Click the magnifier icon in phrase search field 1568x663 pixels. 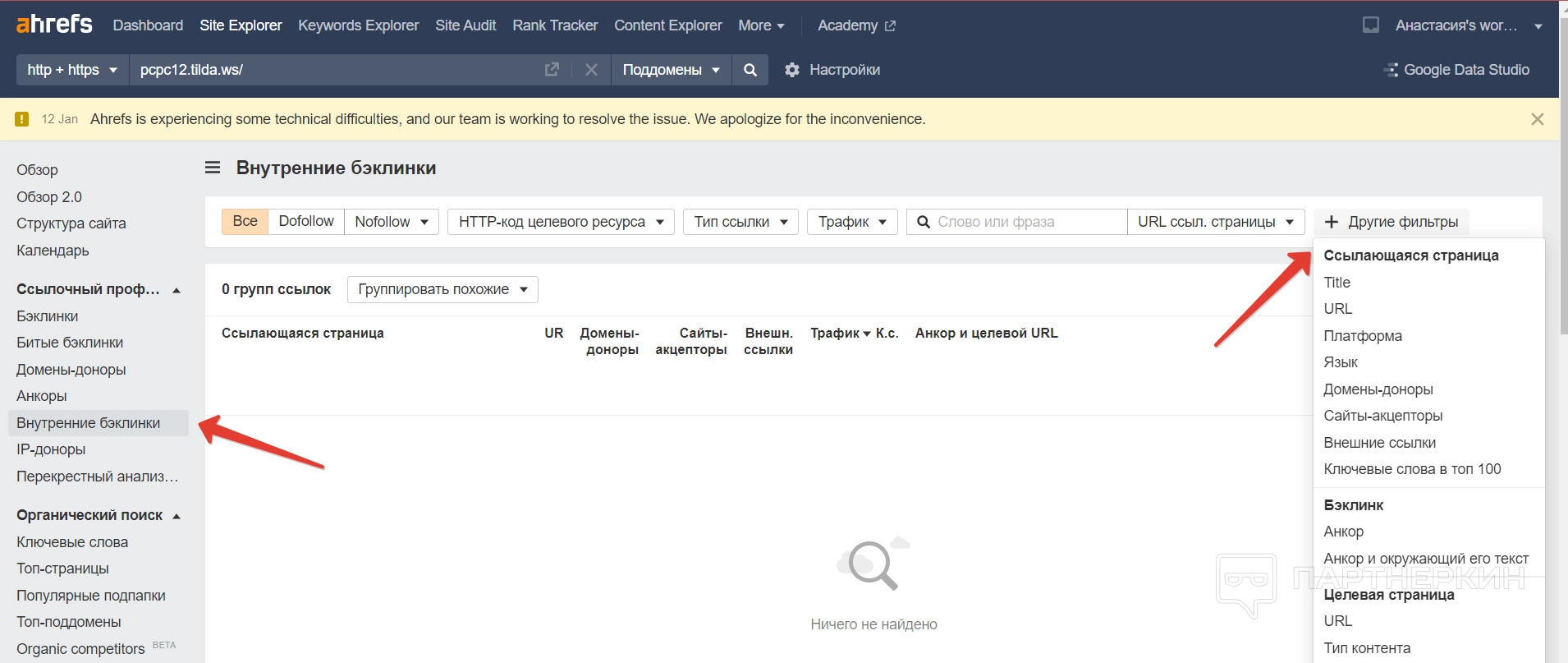[924, 222]
